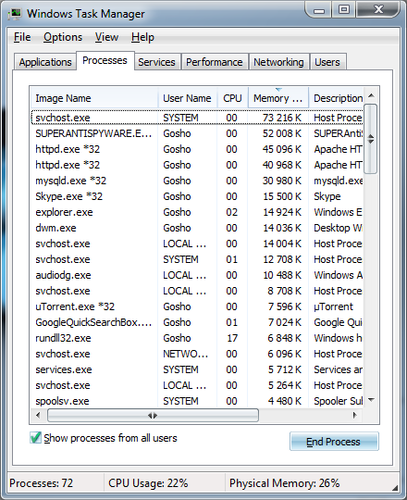Screen dimensions: 407x500
Task: Maximize the Task Manager window
Action: [x=344, y=10]
